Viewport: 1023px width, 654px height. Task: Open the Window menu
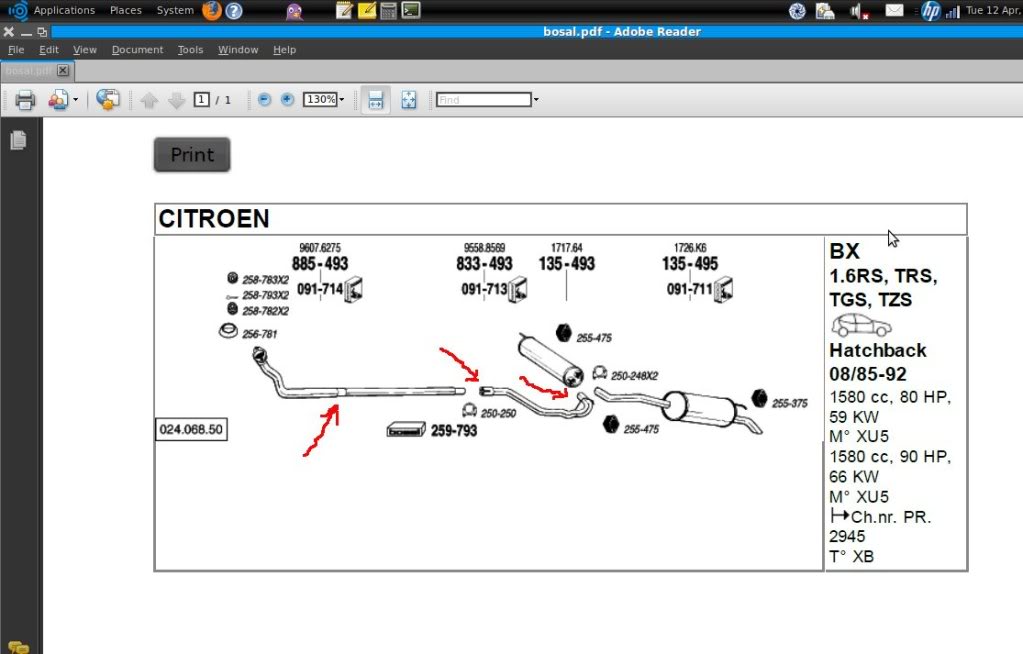237,50
